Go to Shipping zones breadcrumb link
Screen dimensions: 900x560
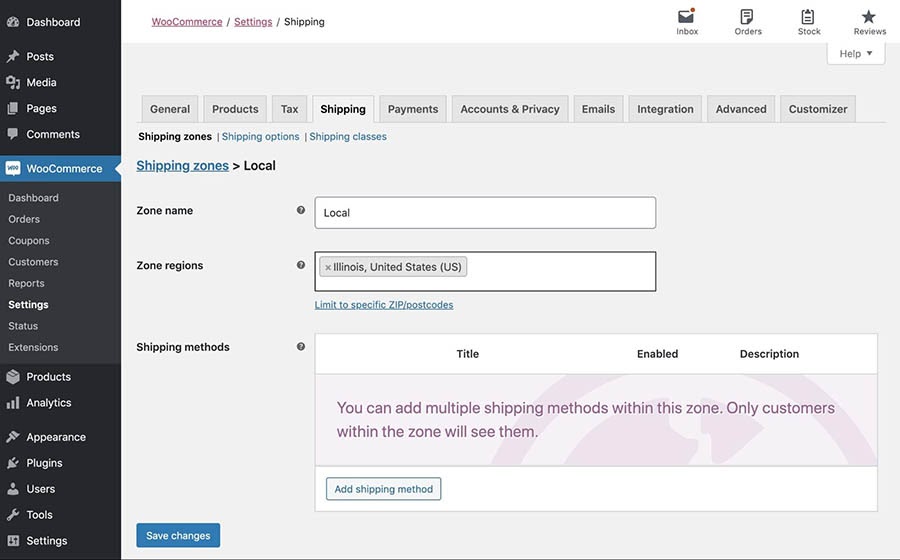(182, 166)
